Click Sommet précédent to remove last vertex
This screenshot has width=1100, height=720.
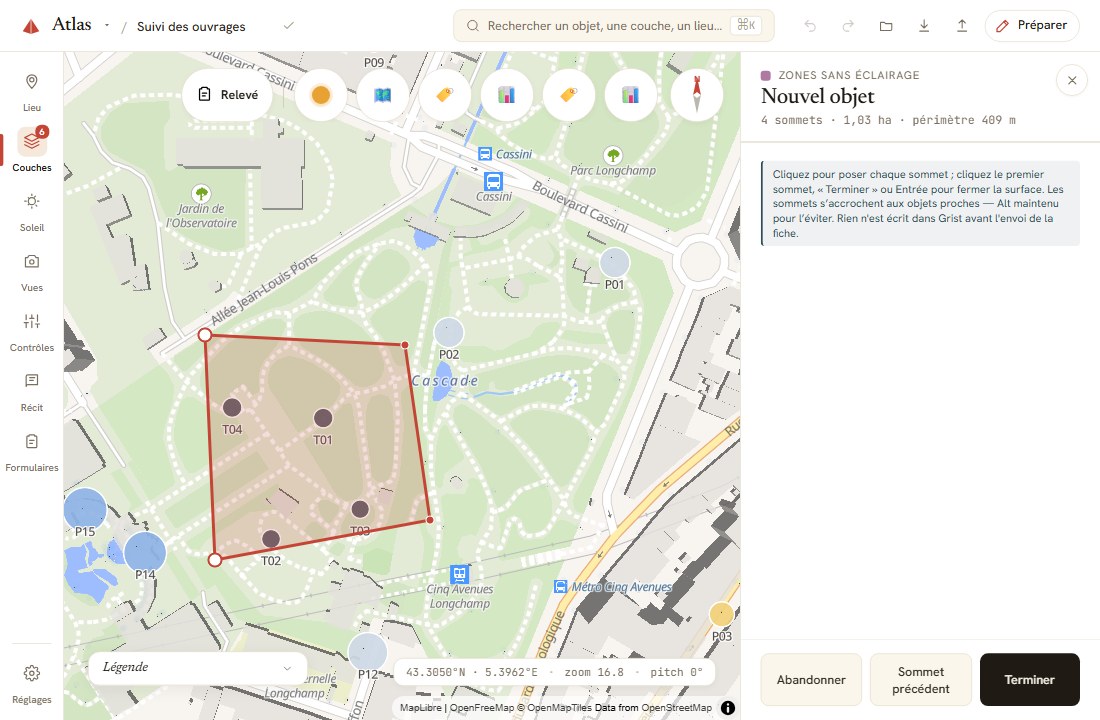[920, 679]
